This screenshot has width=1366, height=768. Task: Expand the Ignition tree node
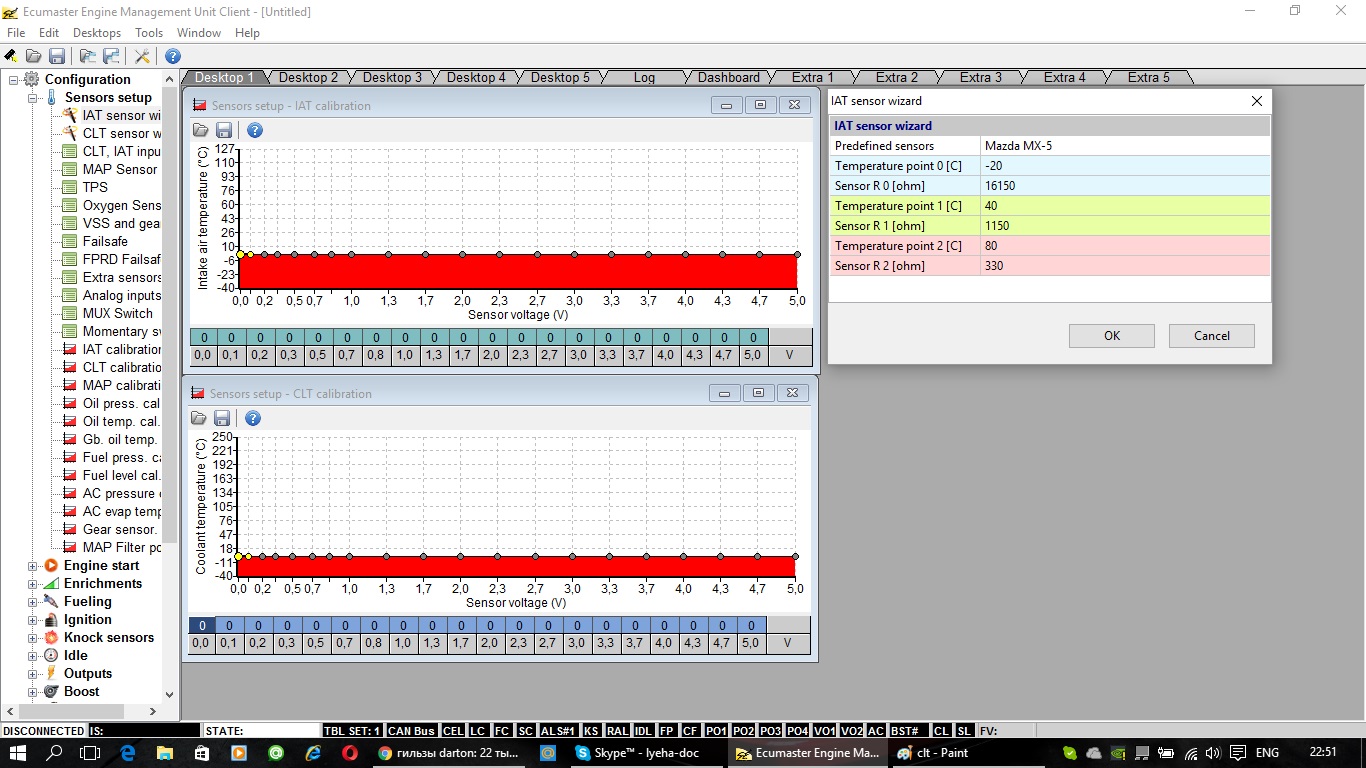(32, 620)
